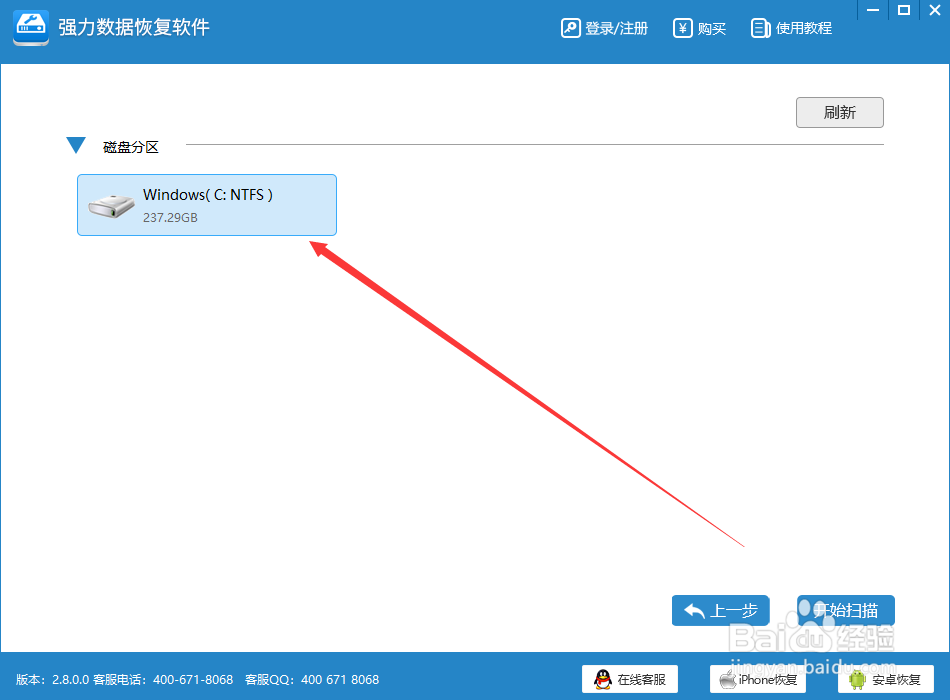The width and height of the screenshot is (950, 700).
Task: Click the Android robot icon
Action: [857, 679]
